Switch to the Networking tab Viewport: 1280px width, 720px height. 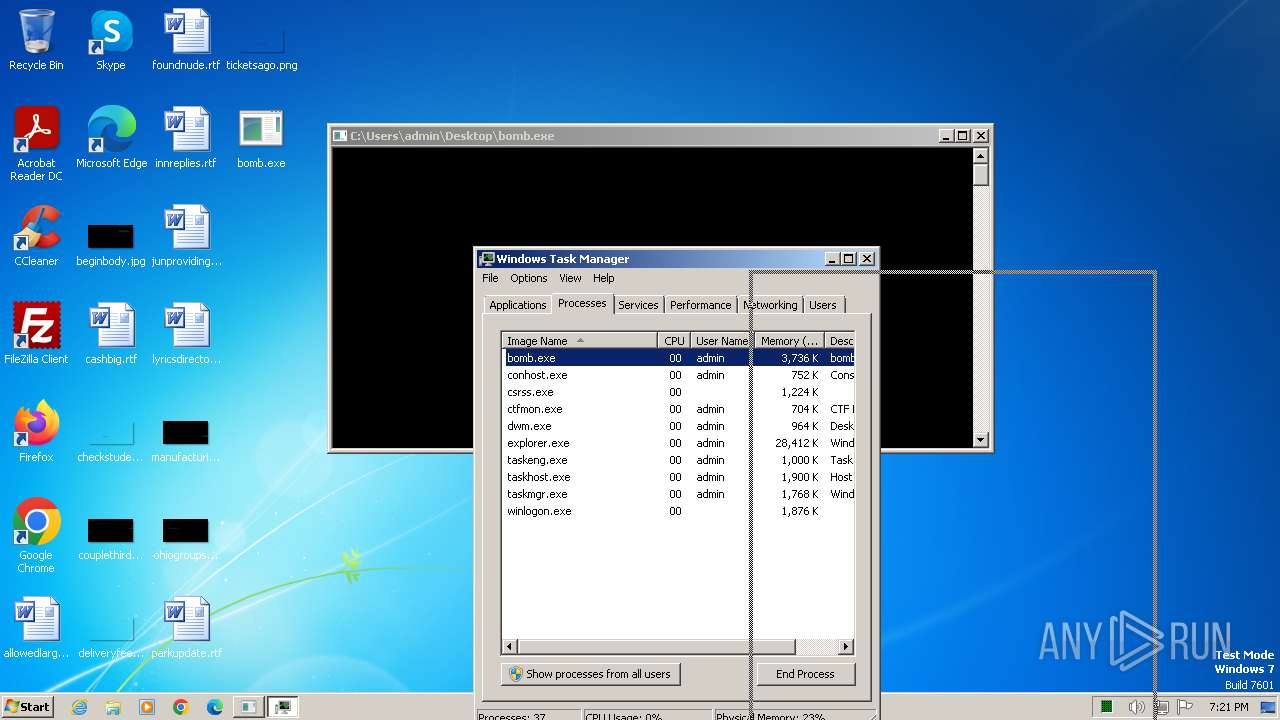(x=770, y=305)
